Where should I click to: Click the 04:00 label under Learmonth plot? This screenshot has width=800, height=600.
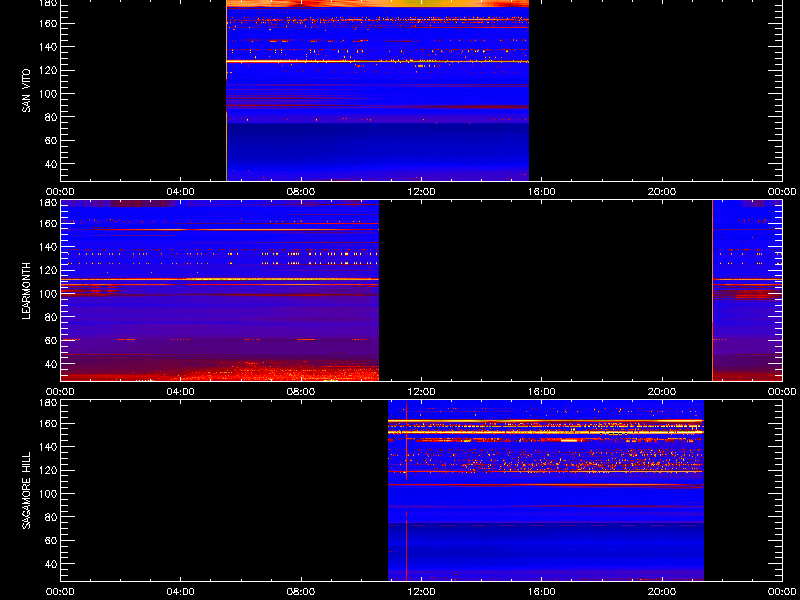[181, 392]
